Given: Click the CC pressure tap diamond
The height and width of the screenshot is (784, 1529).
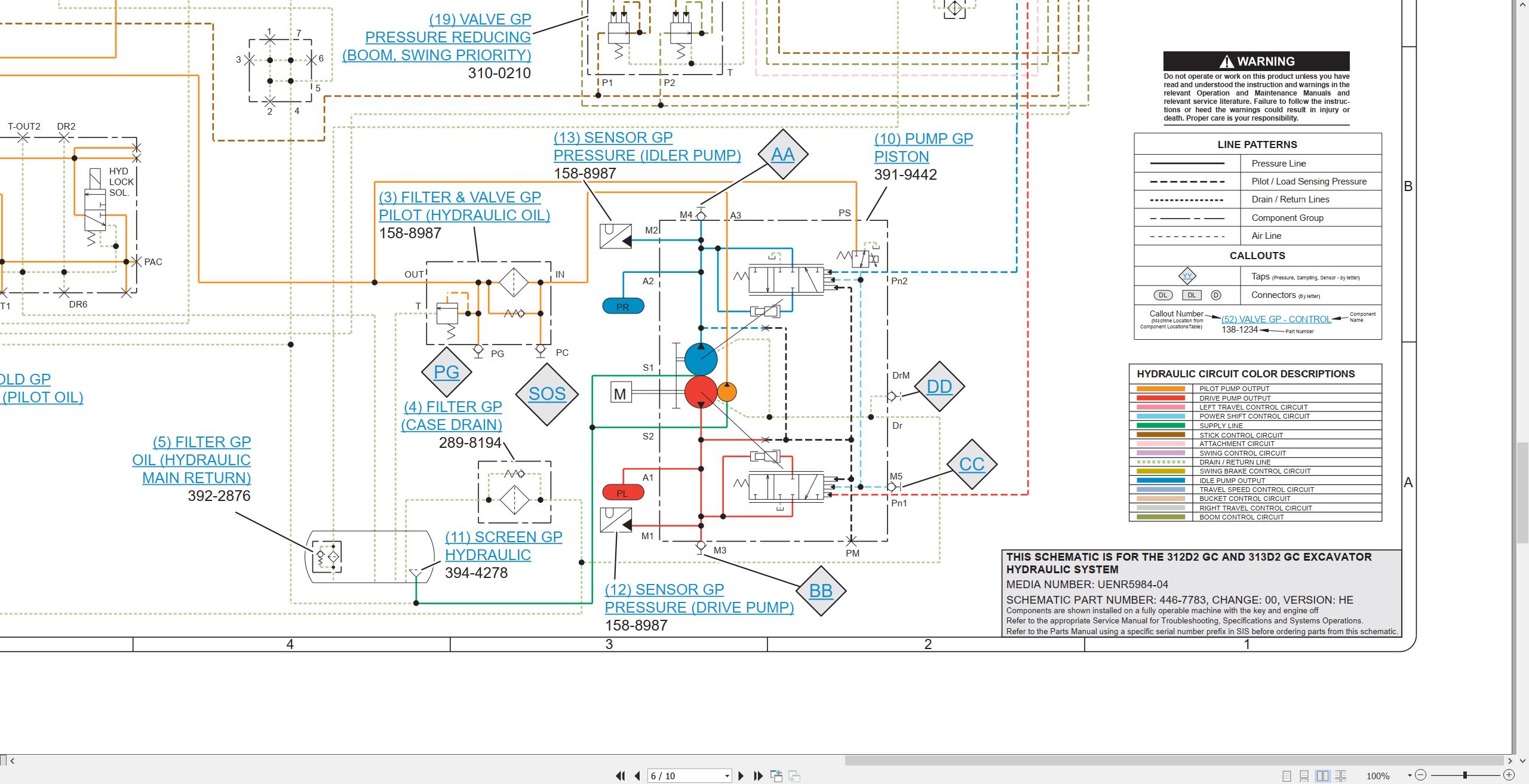Looking at the screenshot, I should pos(972,464).
